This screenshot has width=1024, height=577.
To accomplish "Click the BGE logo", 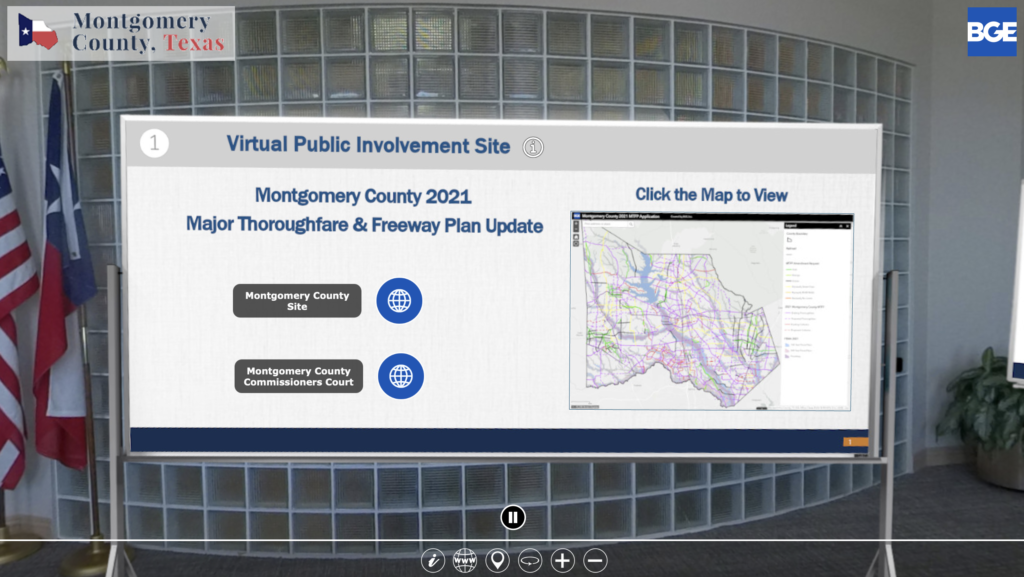I will pos(992,31).
